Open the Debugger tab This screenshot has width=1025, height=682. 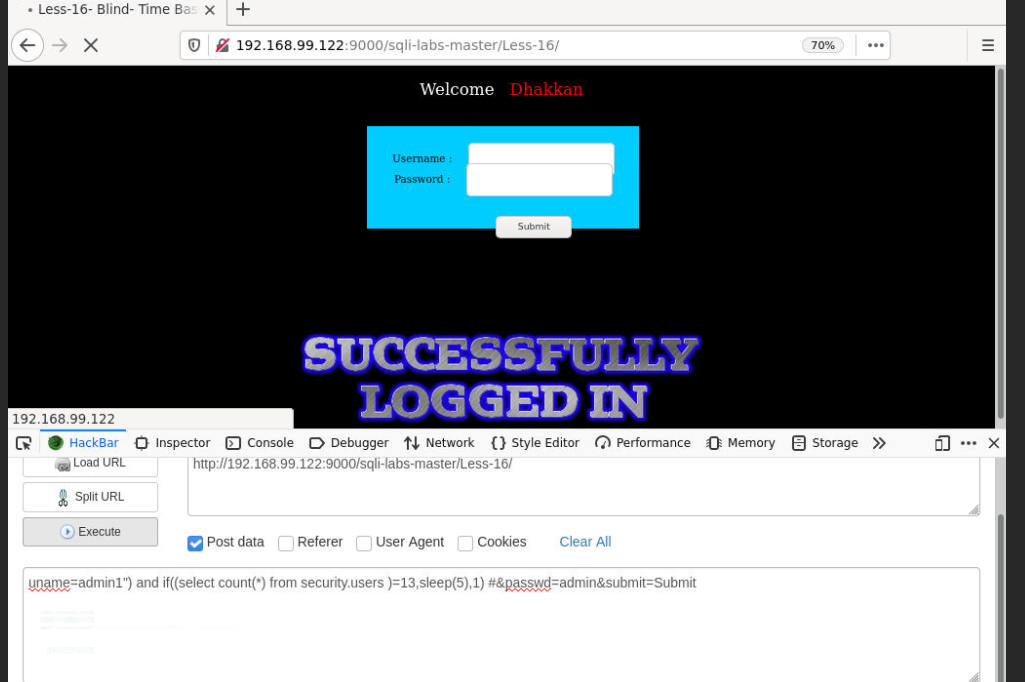[x=349, y=443]
